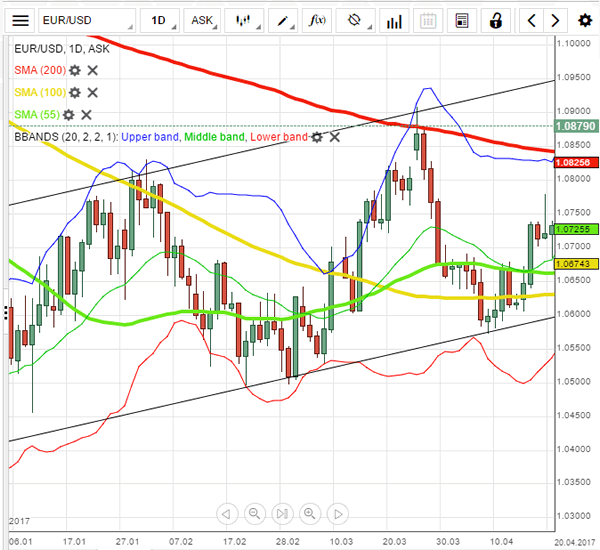Viewport: 600px width, 550px height.
Task: Click the 20.04.2017 date label
Action: [575, 542]
